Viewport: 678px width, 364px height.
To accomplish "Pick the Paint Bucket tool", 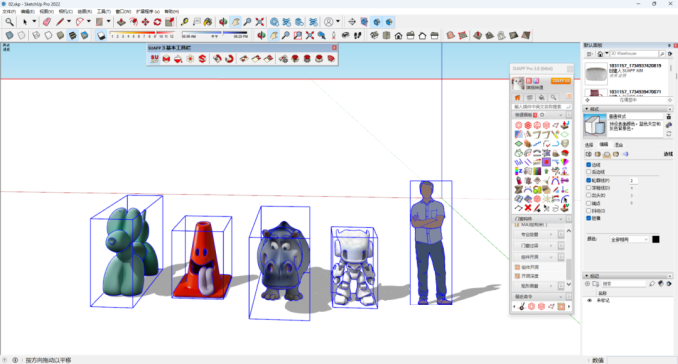I will [x=208, y=22].
